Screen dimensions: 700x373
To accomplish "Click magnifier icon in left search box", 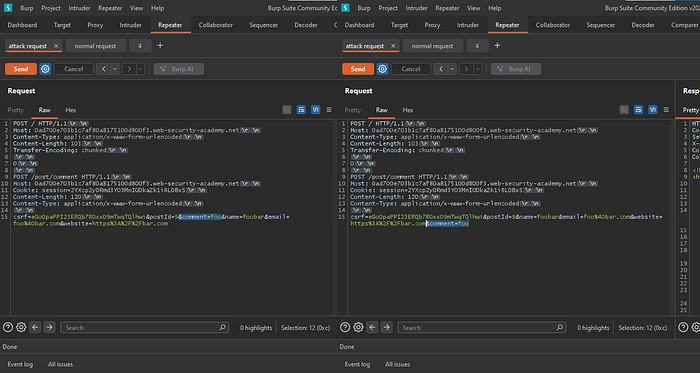I will (222, 327).
